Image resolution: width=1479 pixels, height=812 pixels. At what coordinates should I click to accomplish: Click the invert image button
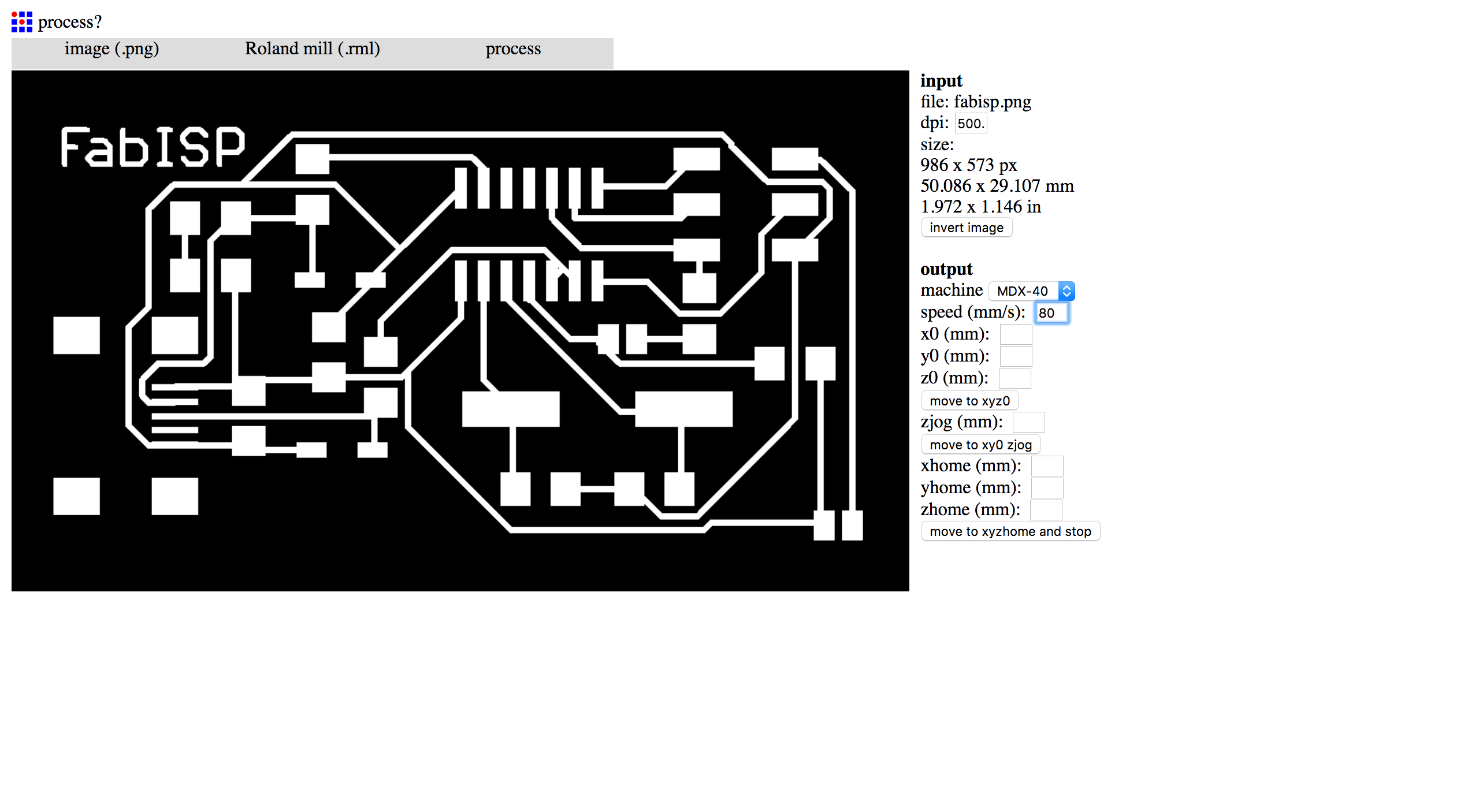(x=966, y=228)
